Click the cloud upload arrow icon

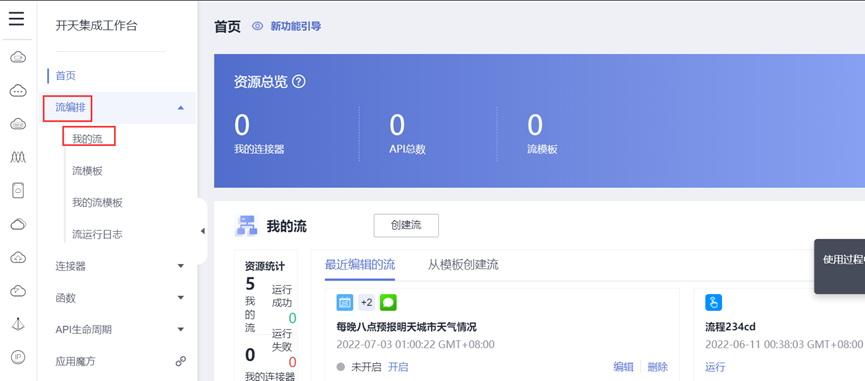(18, 257)
